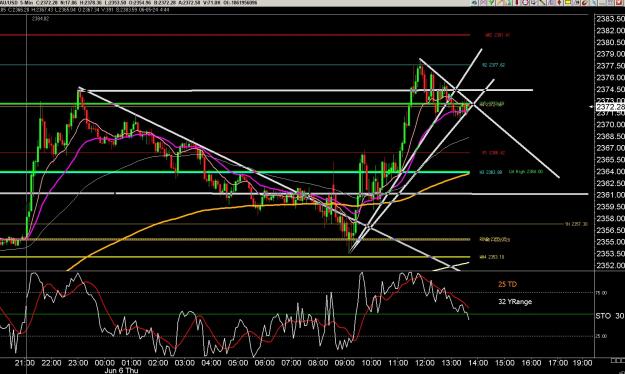This screenshot has height=374, width=625.
Task: Click the Jun 6 Thu date label
Action: click(x=121, y=370)
